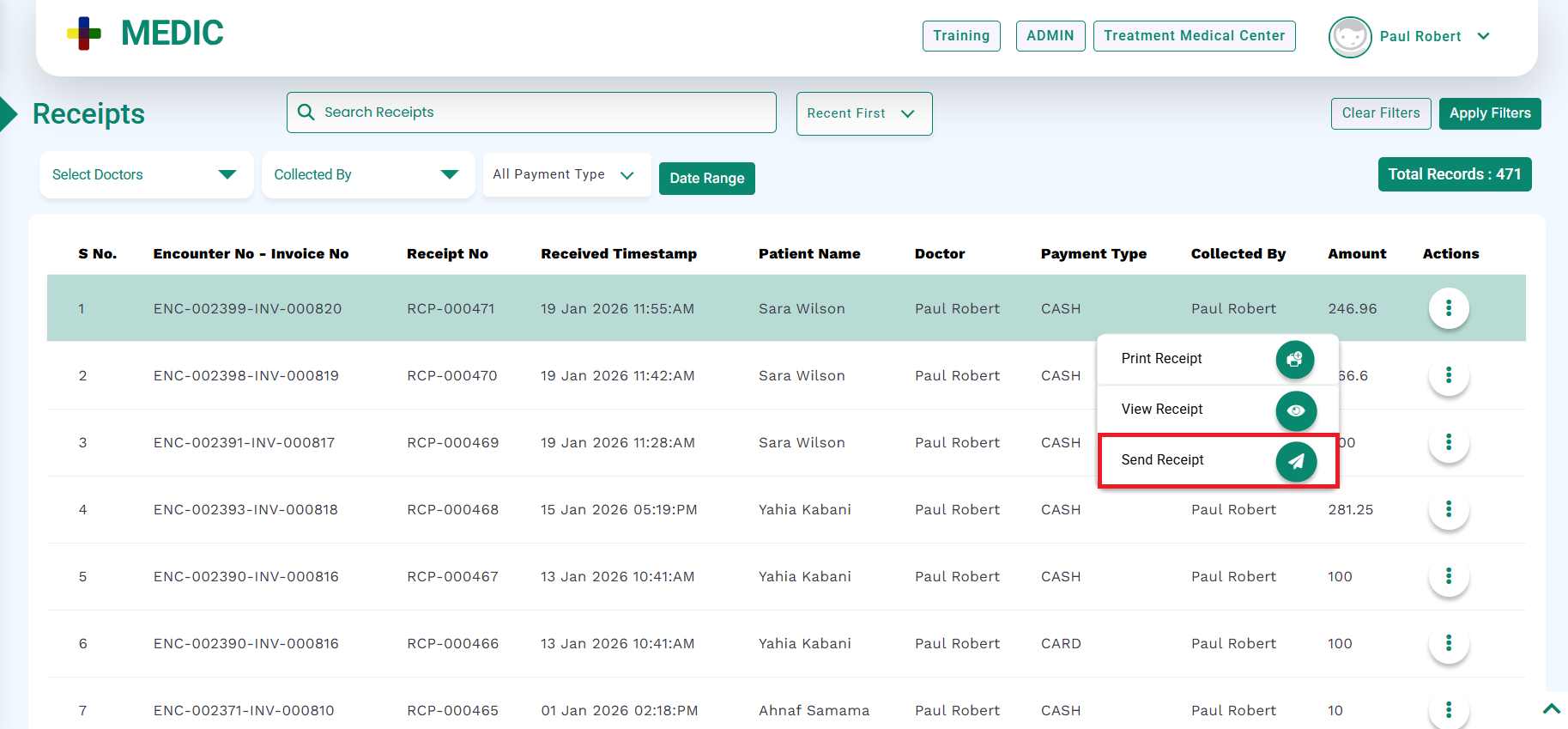
Task: Click the MEDIC cross logo icon
Action: click(x=84, y=33)
